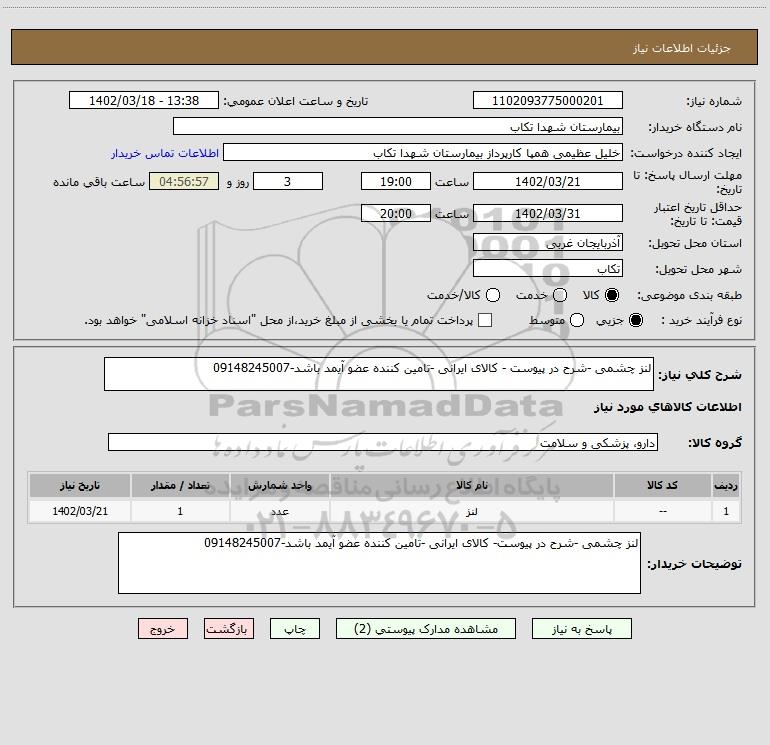Click the شماره نیاز field 1102093775000201
This screenshot has height=745, width=770.
tap(548, 101)
